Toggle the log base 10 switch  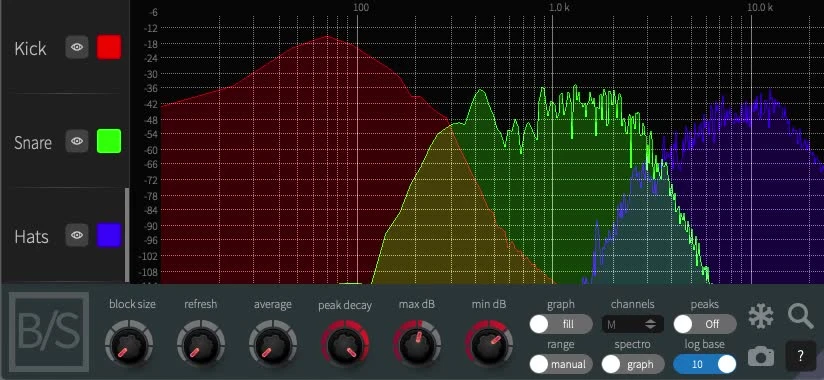(x=705, y=364)
